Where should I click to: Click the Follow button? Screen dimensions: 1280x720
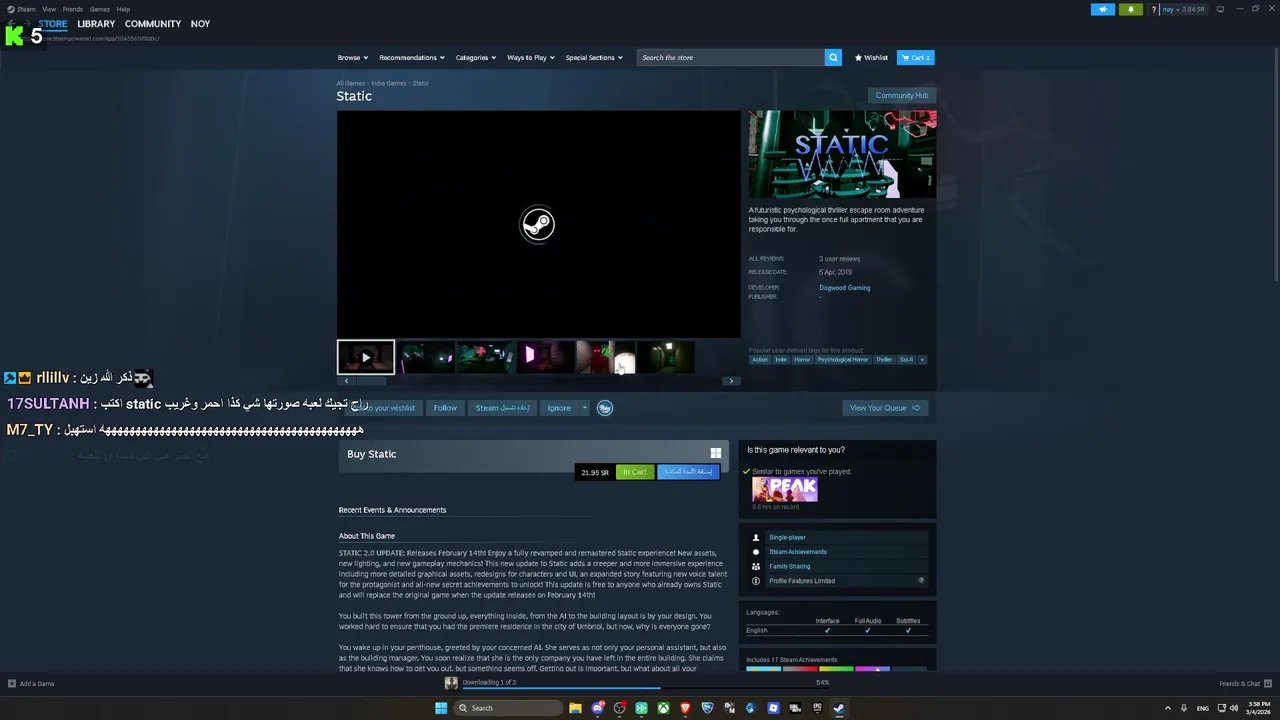pyautogui.click(x=445, y=408)
